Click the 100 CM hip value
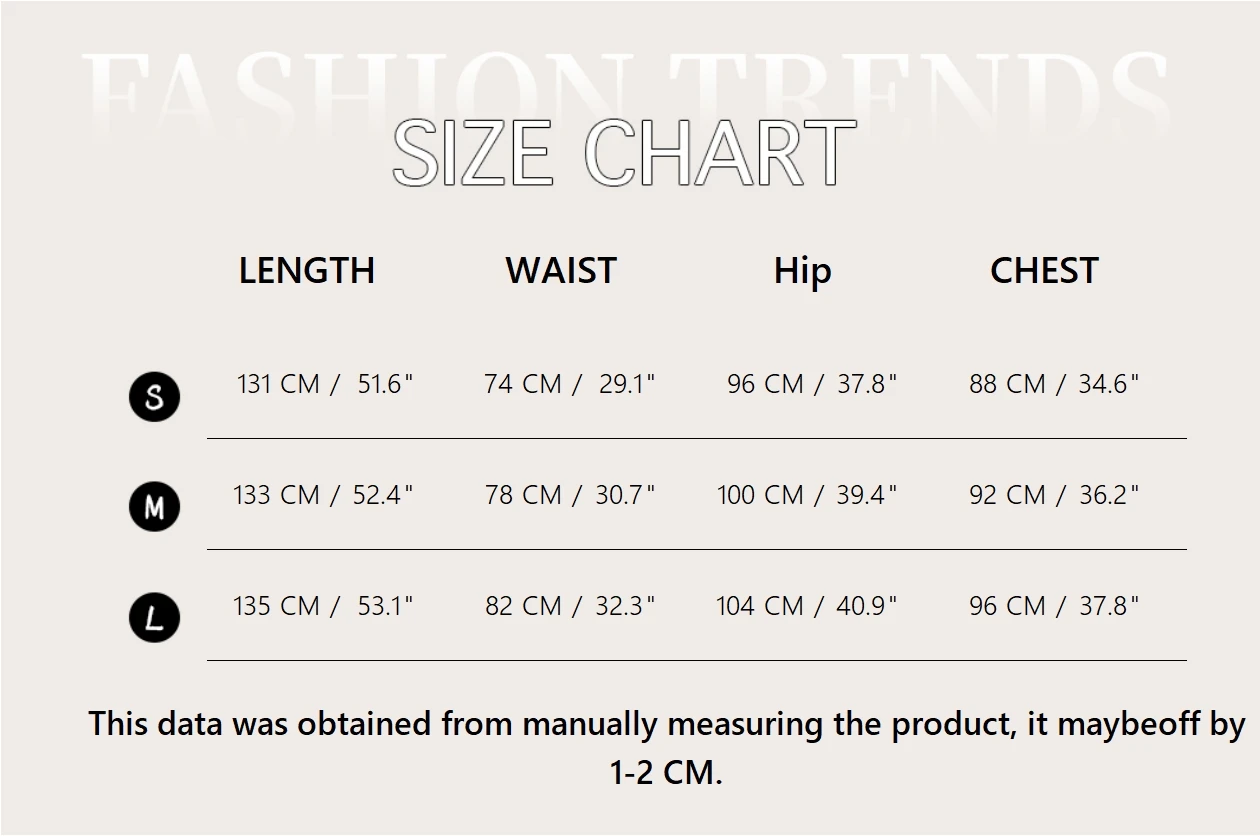This screenshot has height=836, width=1260. tap(807, 495)
